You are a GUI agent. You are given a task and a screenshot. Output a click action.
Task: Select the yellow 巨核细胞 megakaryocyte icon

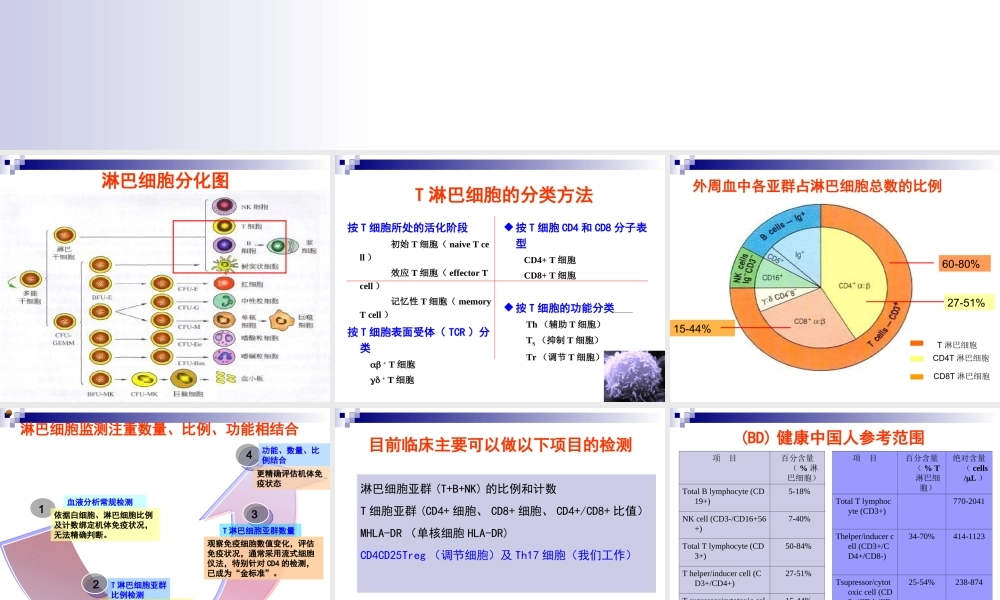coord(183,379)
